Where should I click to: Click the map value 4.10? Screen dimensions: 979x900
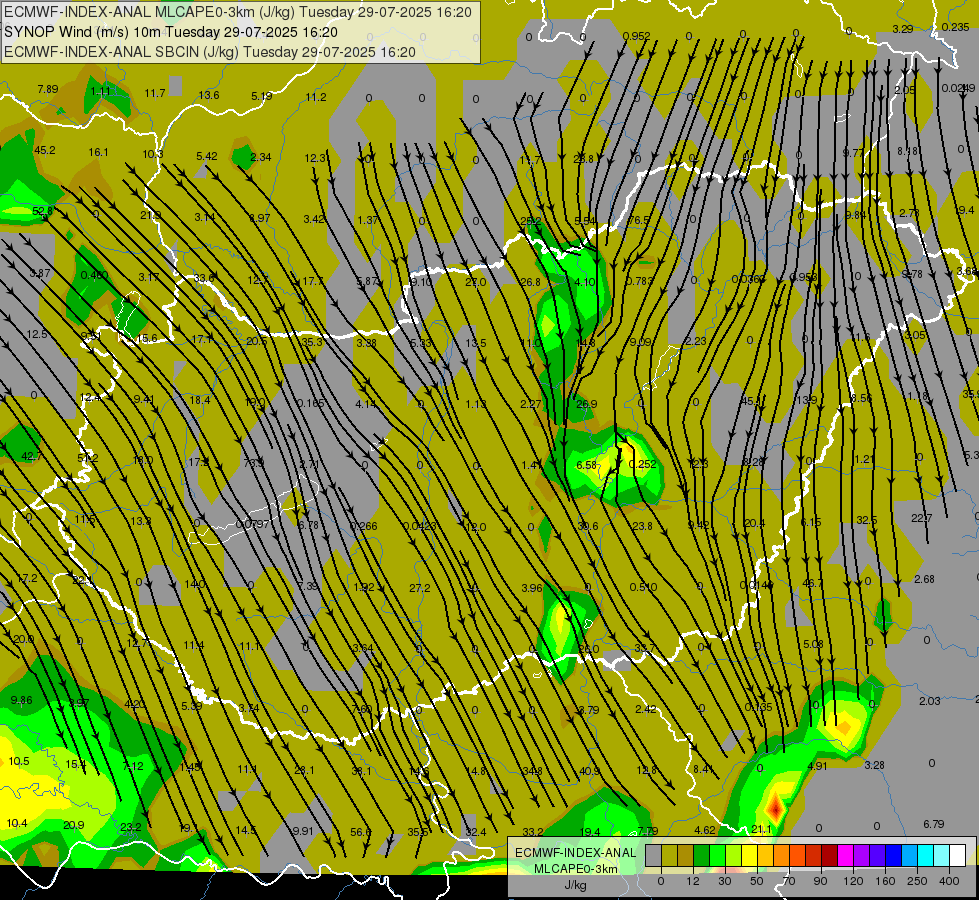pos(584,282)
